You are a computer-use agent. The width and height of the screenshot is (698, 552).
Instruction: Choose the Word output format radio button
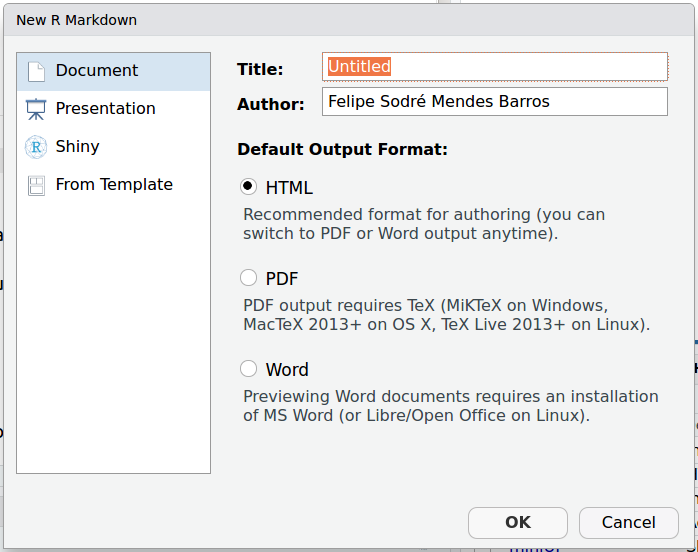point(248,369)
